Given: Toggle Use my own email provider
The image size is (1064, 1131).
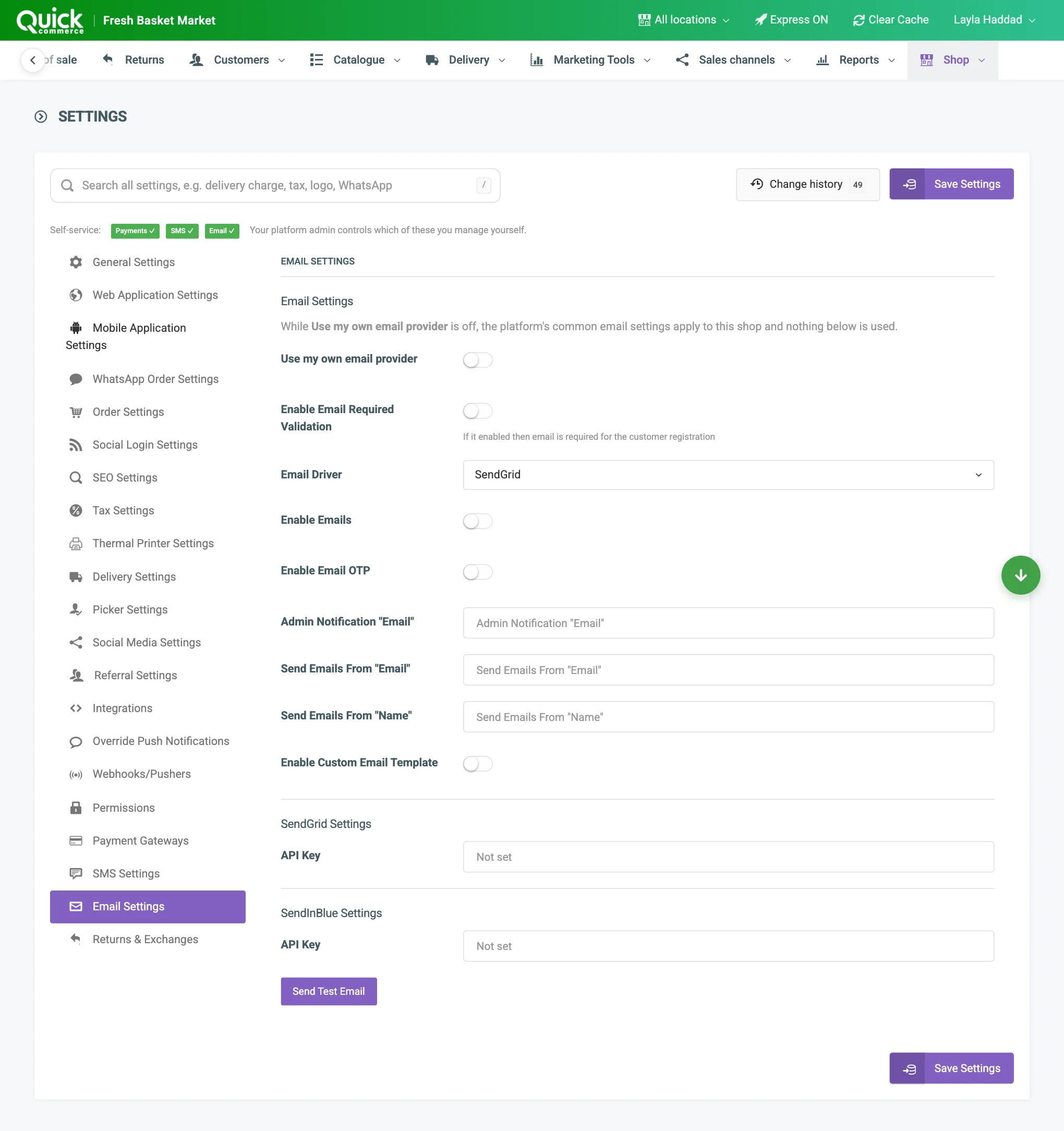Looking at the screenshot, I should (478, 360).
